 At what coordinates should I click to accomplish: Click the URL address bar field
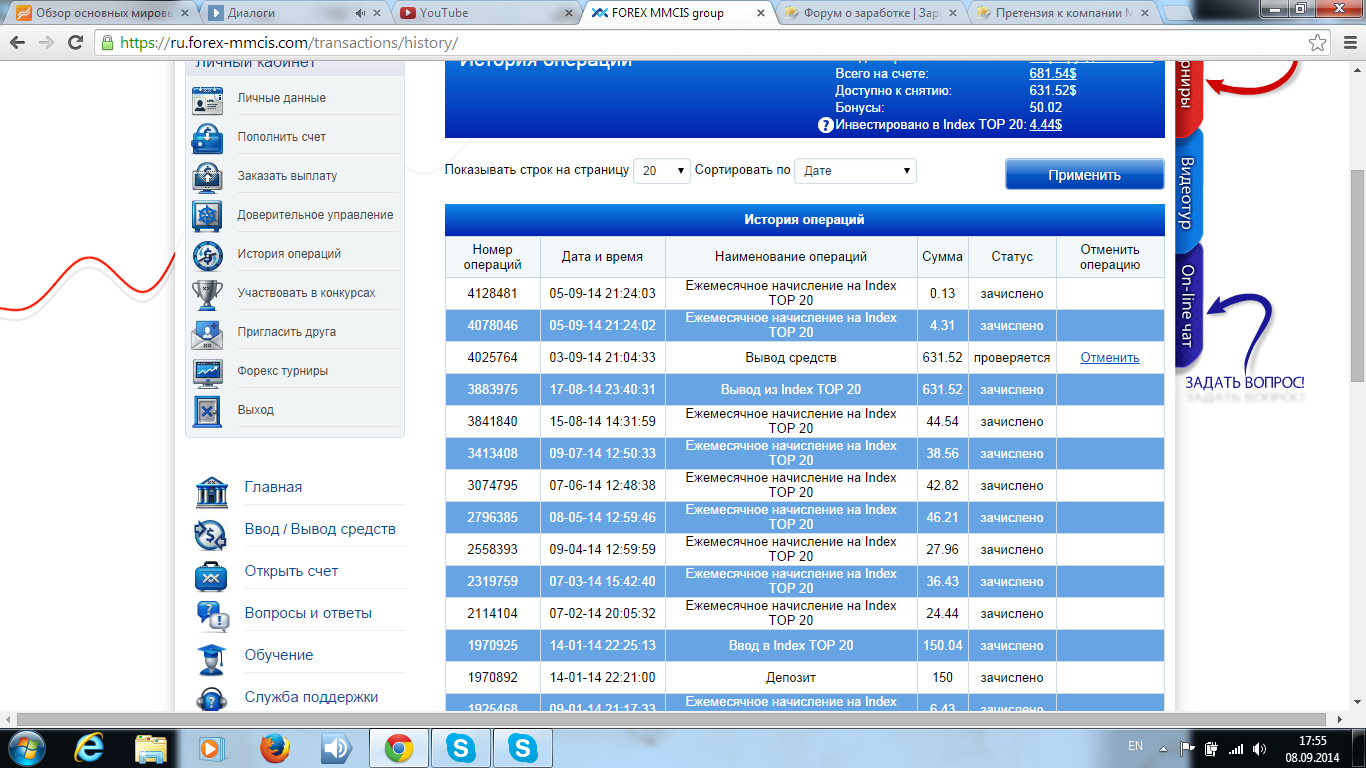(700, 43)
